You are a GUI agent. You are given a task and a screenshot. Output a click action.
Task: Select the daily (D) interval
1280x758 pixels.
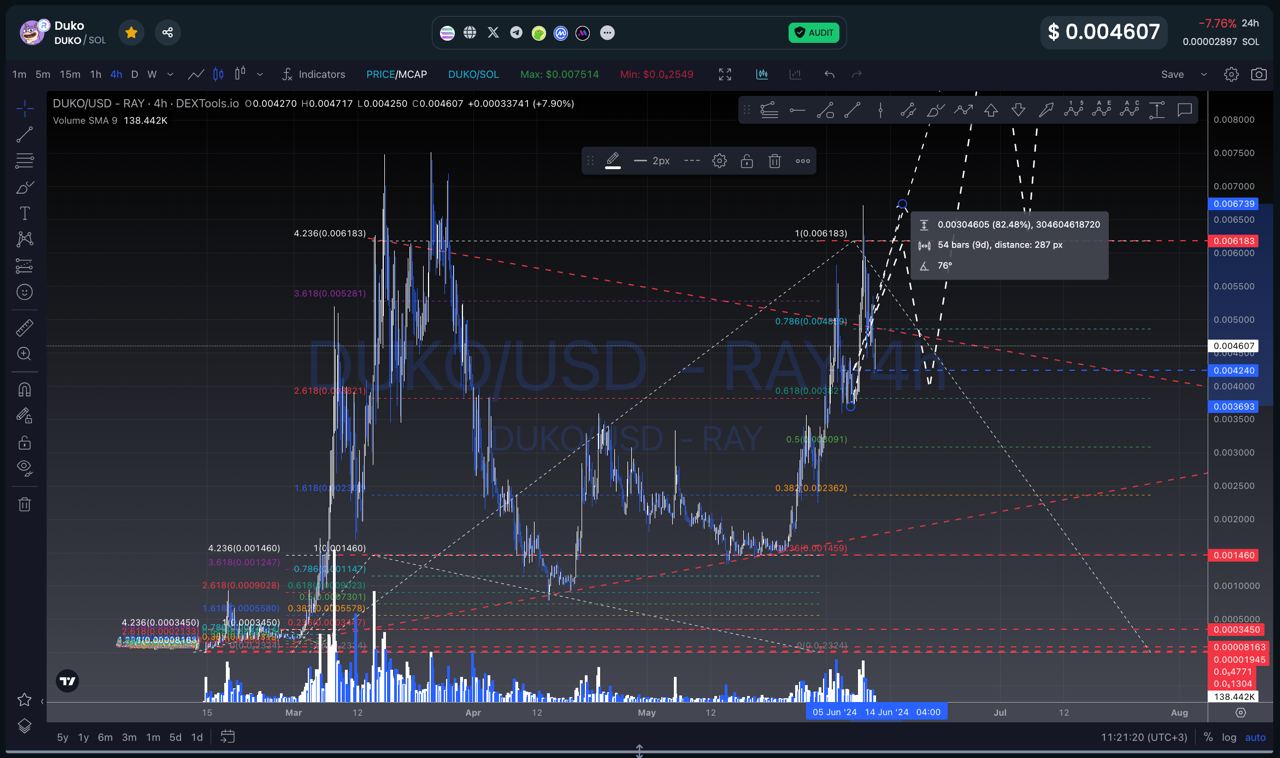tap(135, 74)
